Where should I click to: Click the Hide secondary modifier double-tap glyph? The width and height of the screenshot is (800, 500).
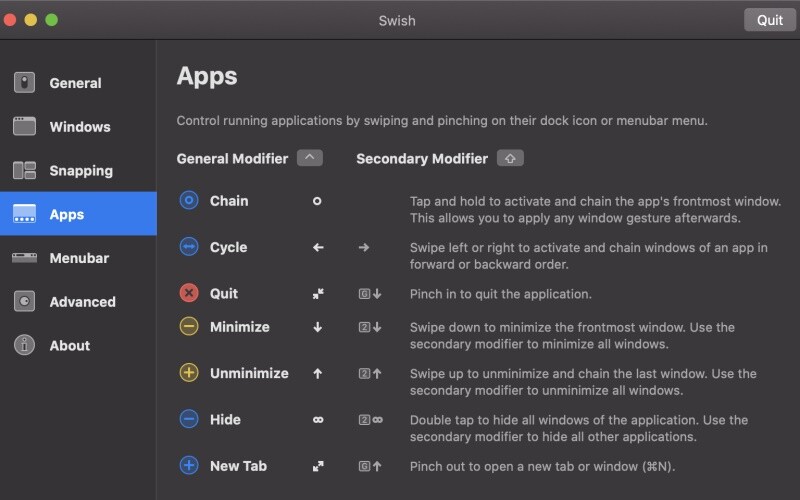tap(370, 420)
